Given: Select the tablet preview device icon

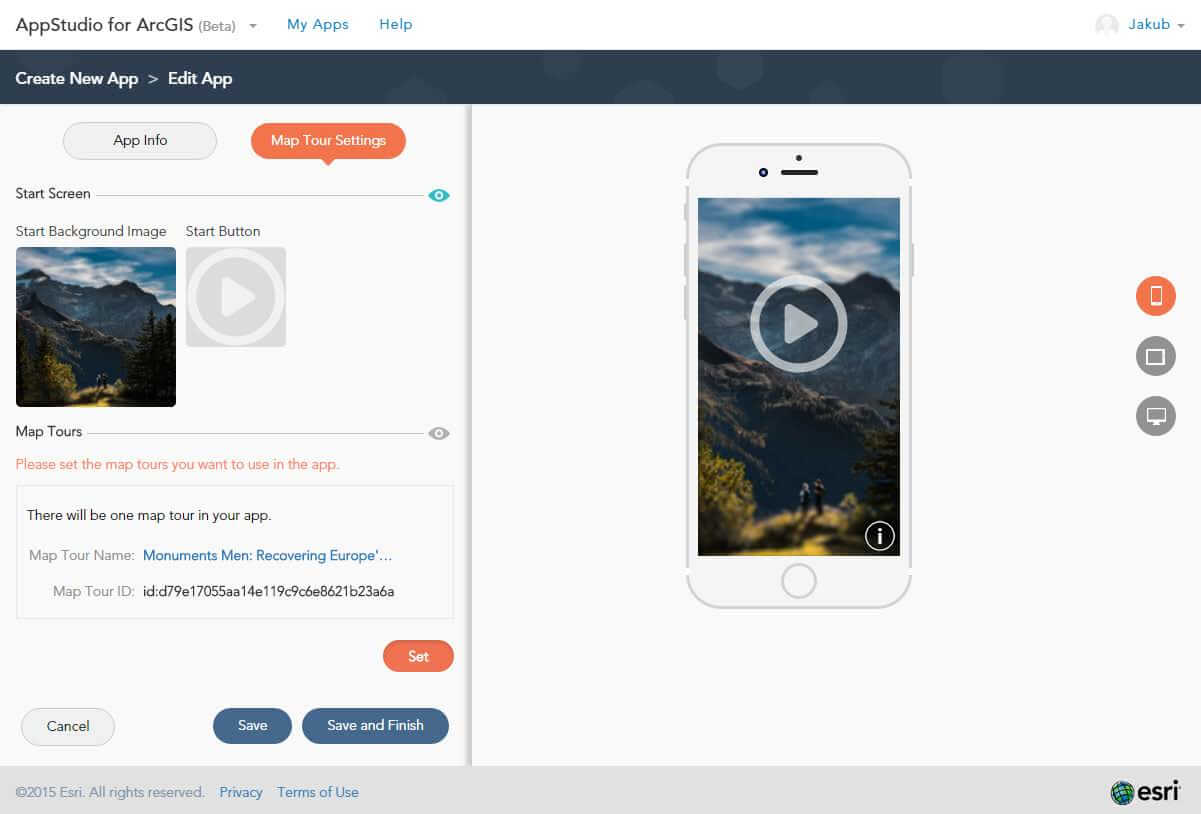Looking at the screenshot, I should [1156, 356].
